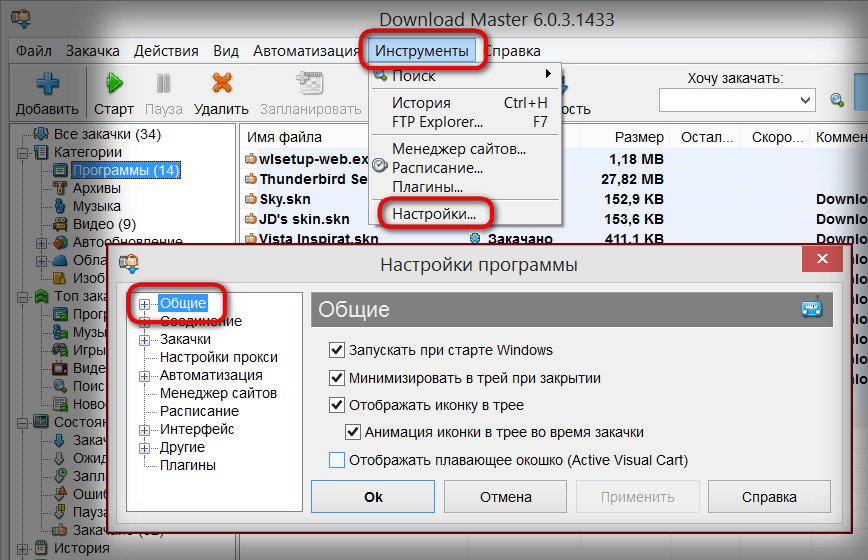
Task: Open История entry in the Инструменты menu
Action: tap(421, 103)
